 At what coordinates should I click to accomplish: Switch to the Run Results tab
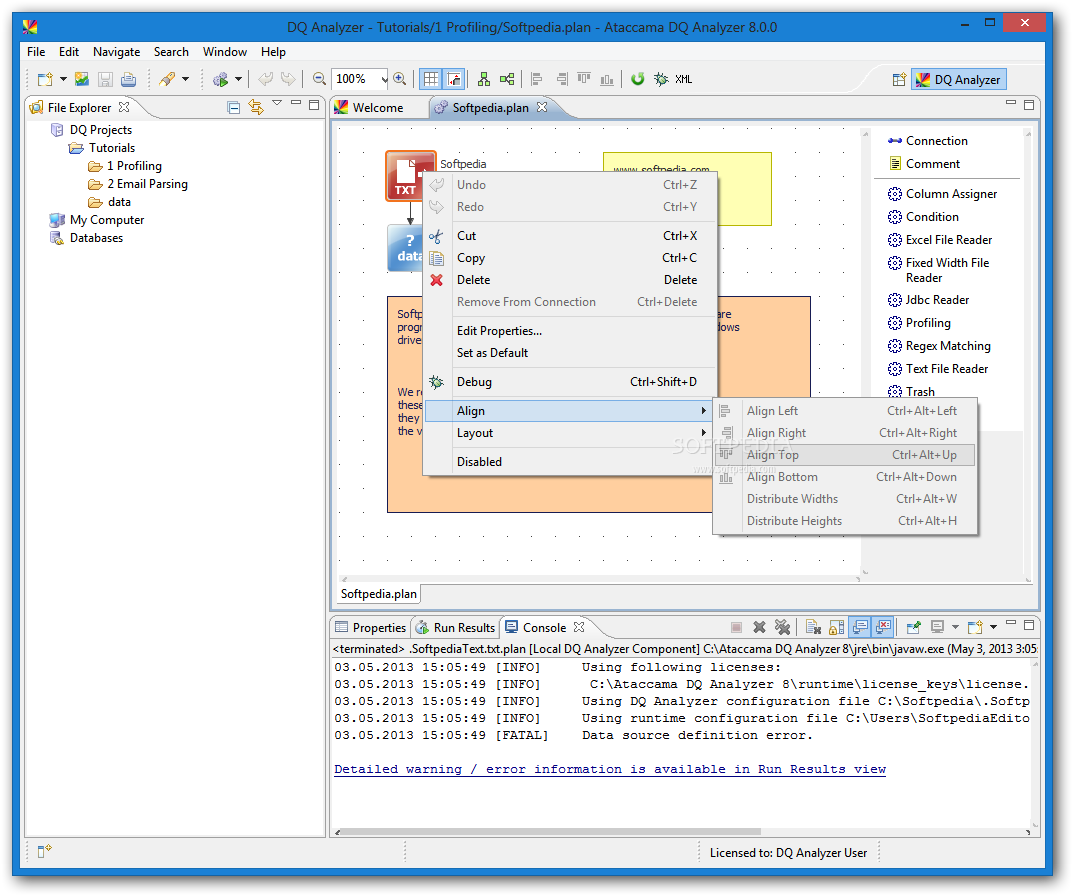point(455,628)
